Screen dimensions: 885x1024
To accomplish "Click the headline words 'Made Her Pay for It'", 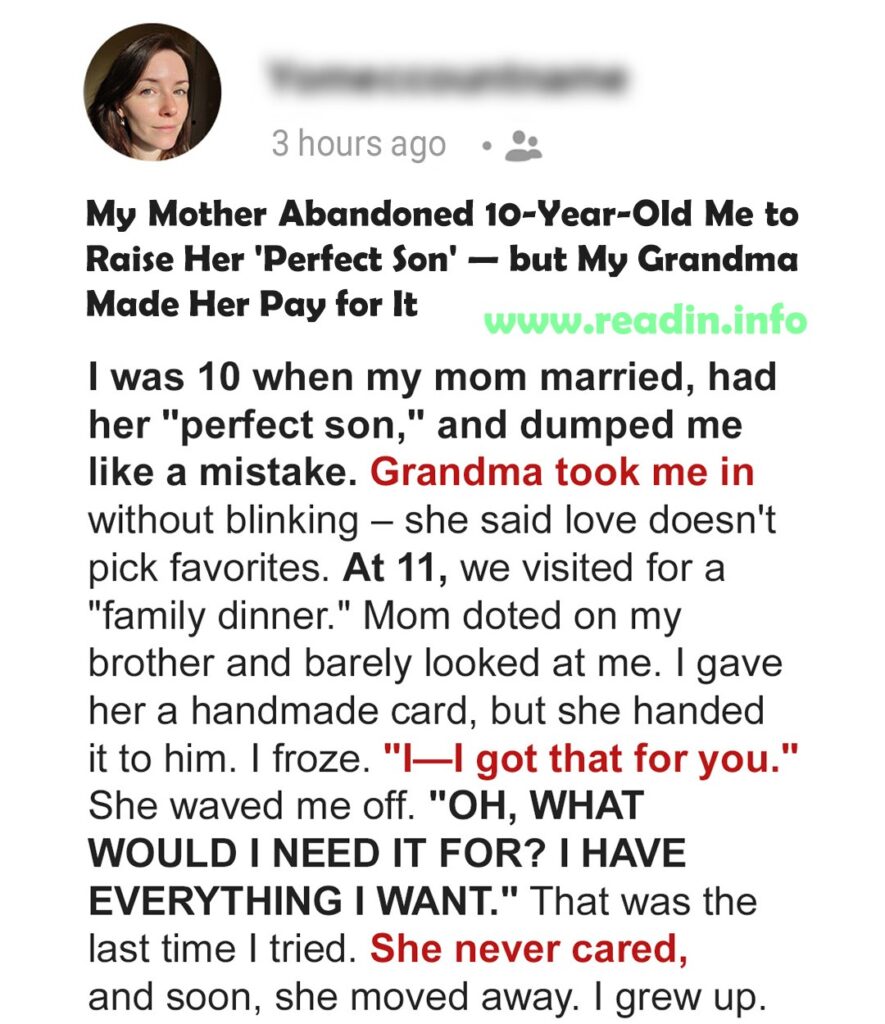I will 251,305.
